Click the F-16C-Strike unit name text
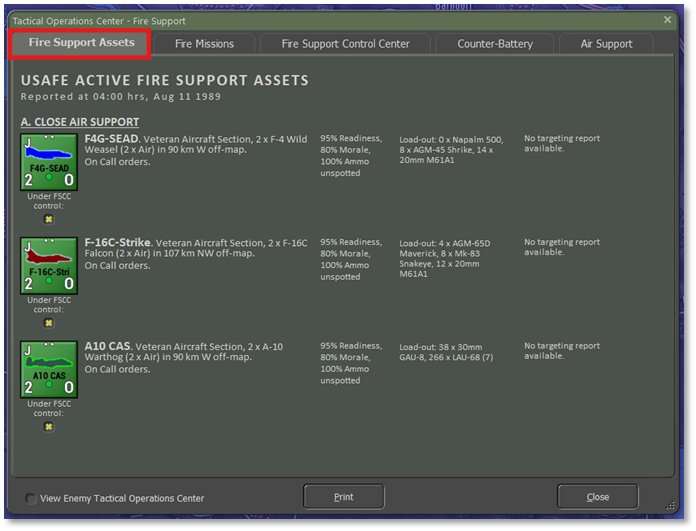696x531 pixels. click(117, 242)
